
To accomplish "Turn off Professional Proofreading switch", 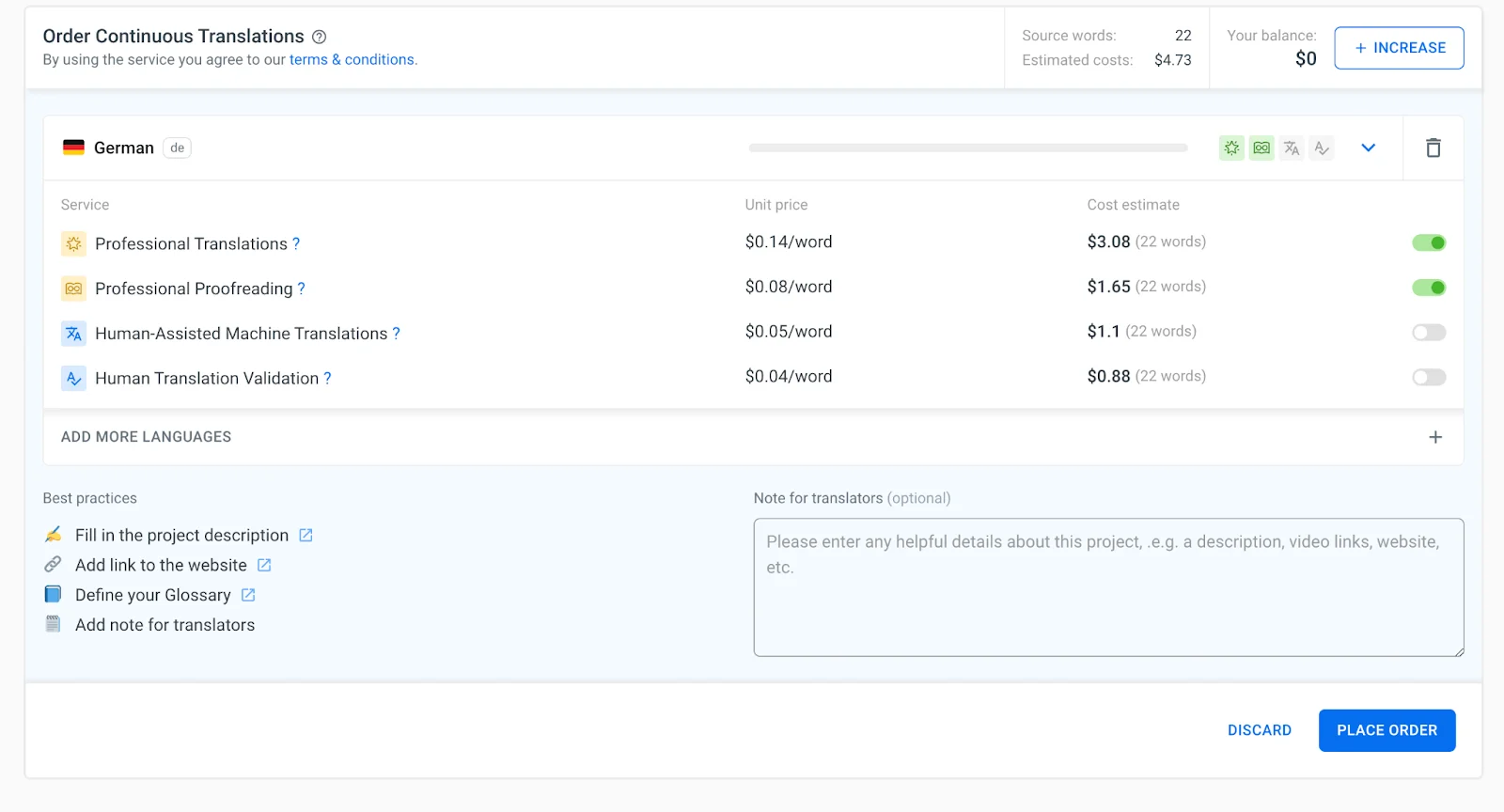I will (x=1428, y=288).
